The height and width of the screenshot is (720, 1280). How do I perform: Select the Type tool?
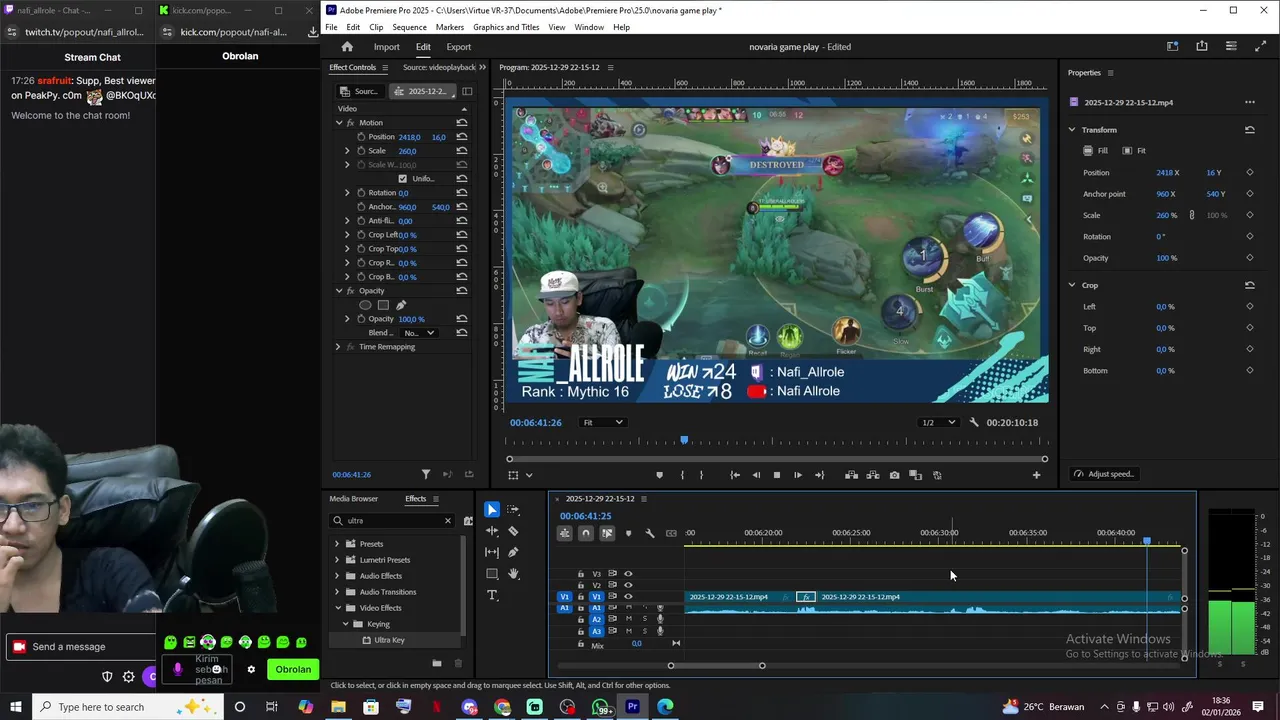click(x=492, y=595)
